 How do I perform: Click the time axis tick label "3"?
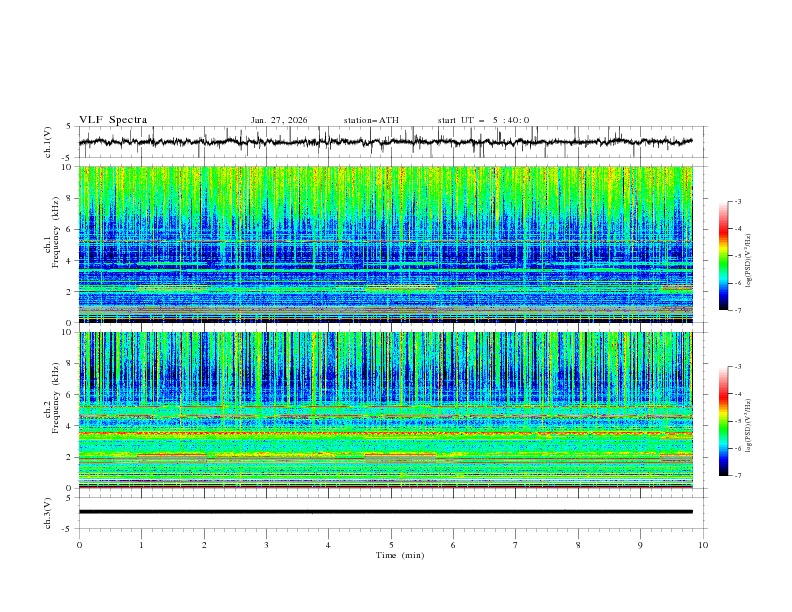tap(266, 545)
